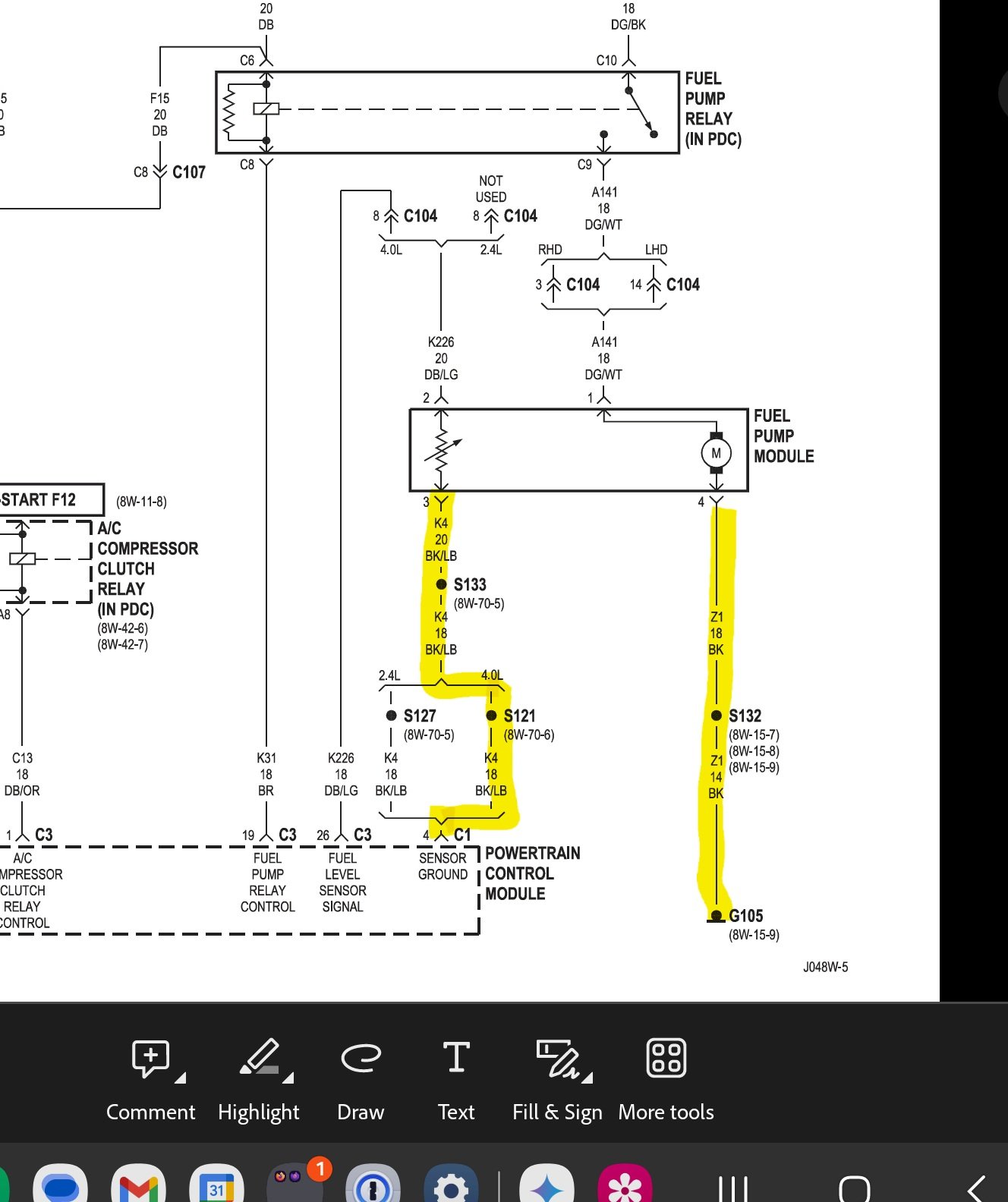Open the app folder with notification badge
The image size is (1008, 1202).
[295, 1184]
